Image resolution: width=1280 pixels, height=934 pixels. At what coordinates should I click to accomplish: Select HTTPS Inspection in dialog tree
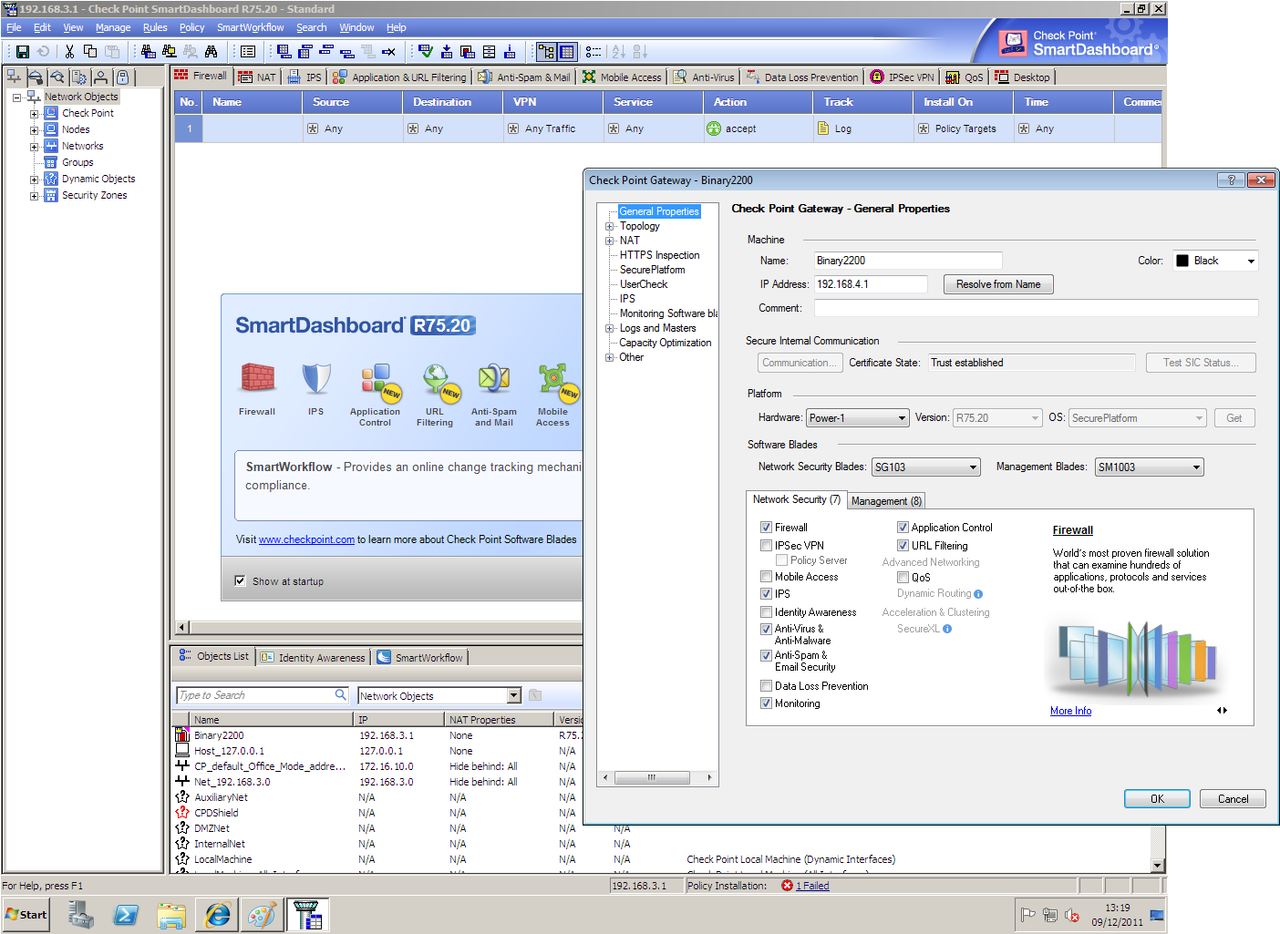659,255
